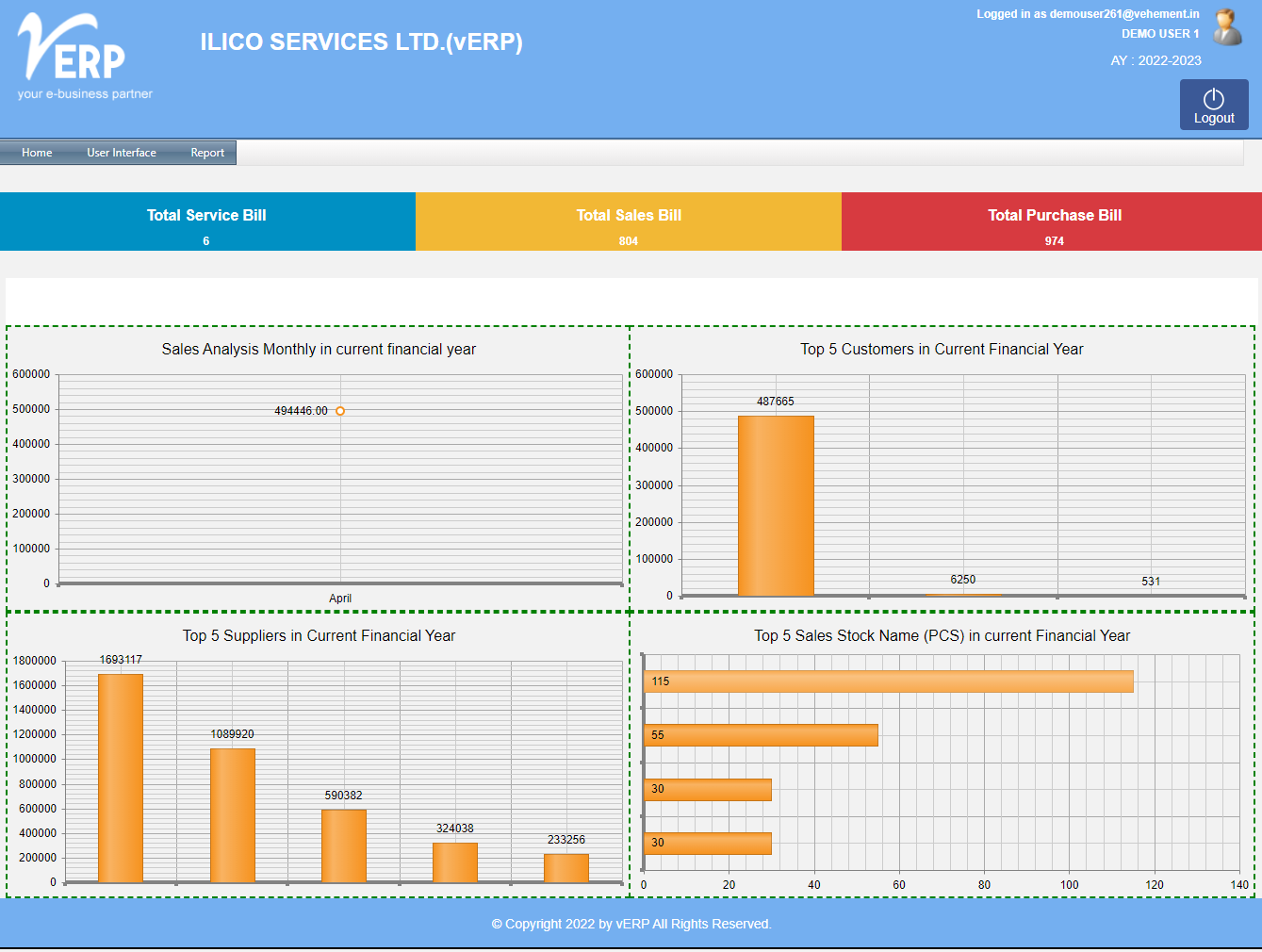Click the 6250 customer value label
1262x952 pixels.
(963, 580)
